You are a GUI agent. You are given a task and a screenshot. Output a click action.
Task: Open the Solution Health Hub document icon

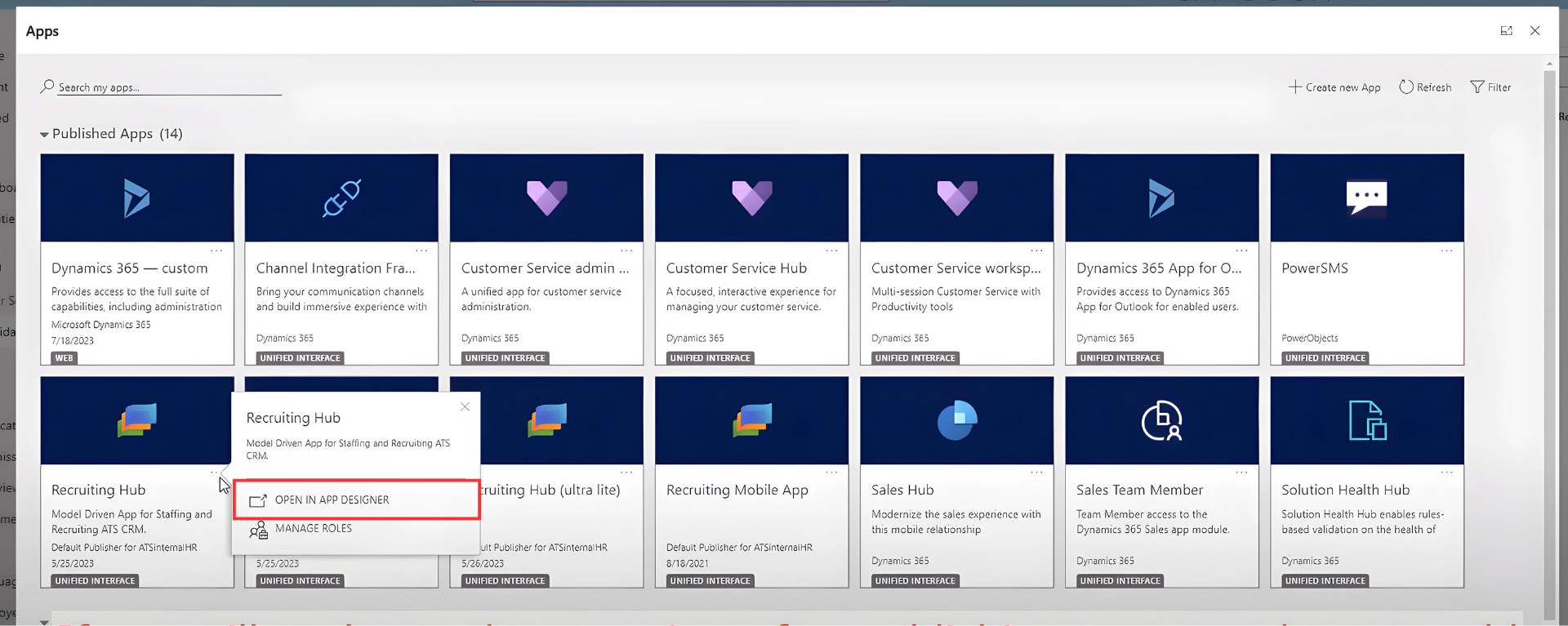click(1367, 420)
